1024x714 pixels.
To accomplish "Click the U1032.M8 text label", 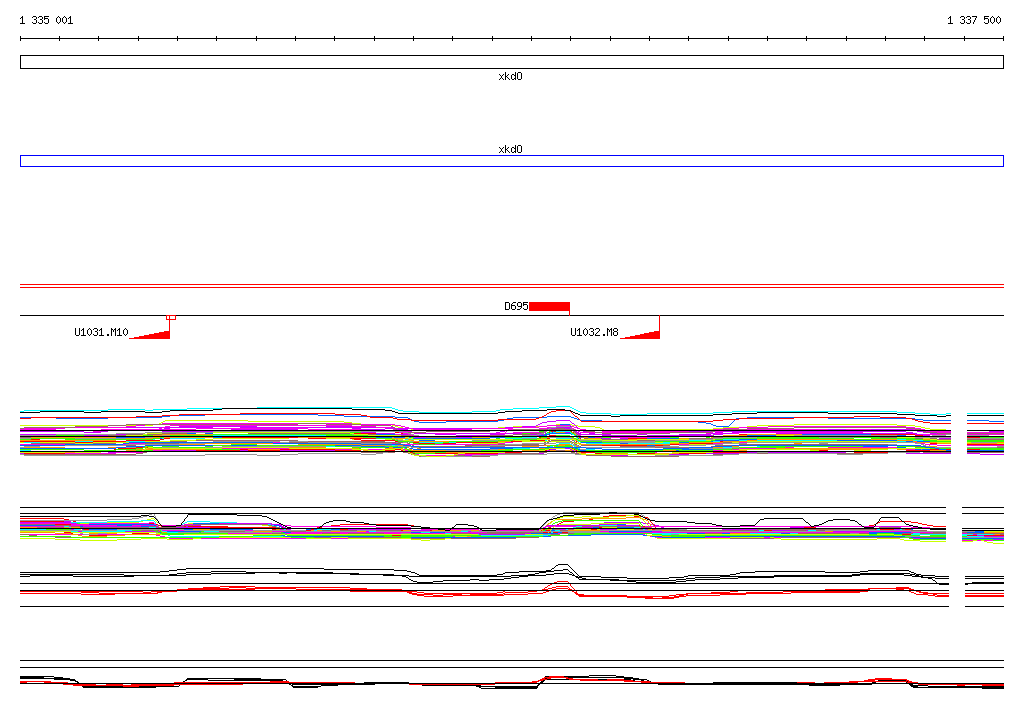I will pyautogui.click(x=594, y=333).
